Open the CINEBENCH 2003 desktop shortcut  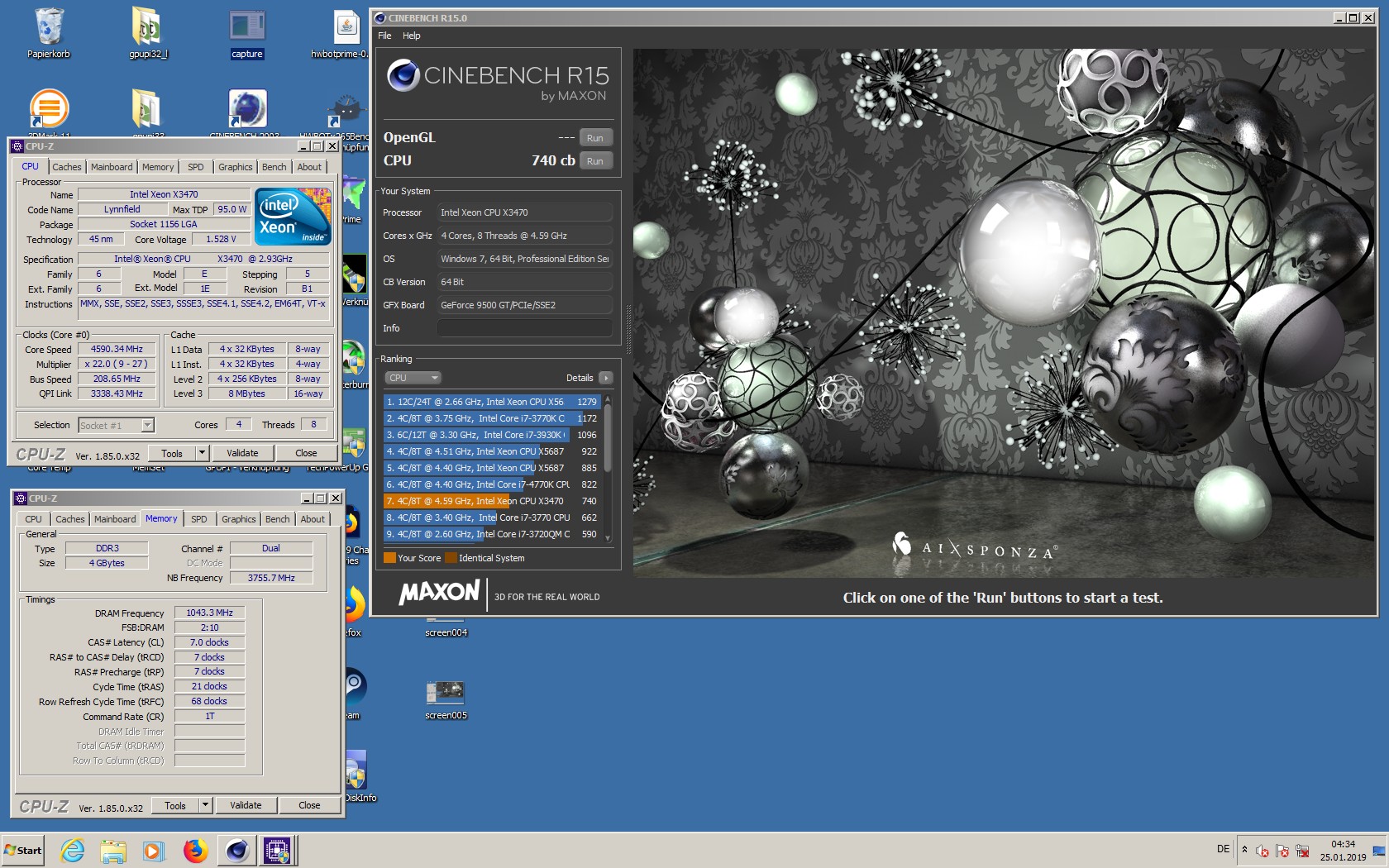246,112
